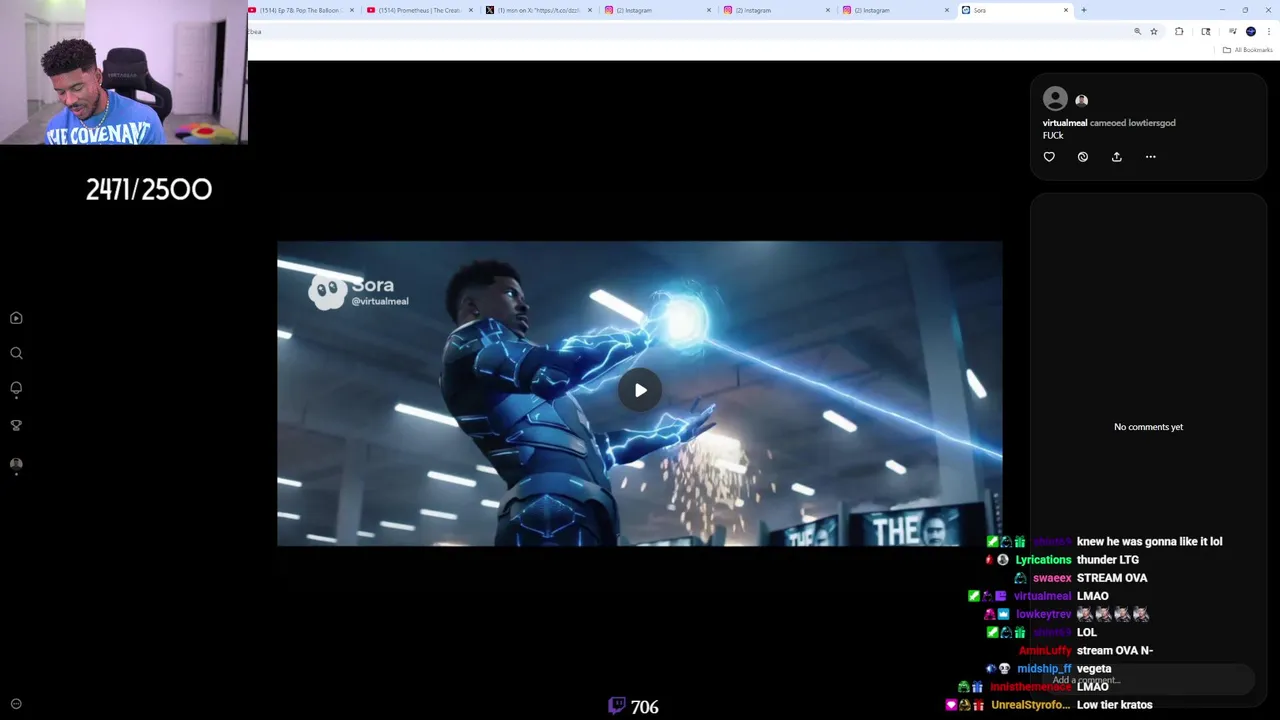
Task: Open the more options circle at sidebar bottom
Action: [x=16, y=704]
